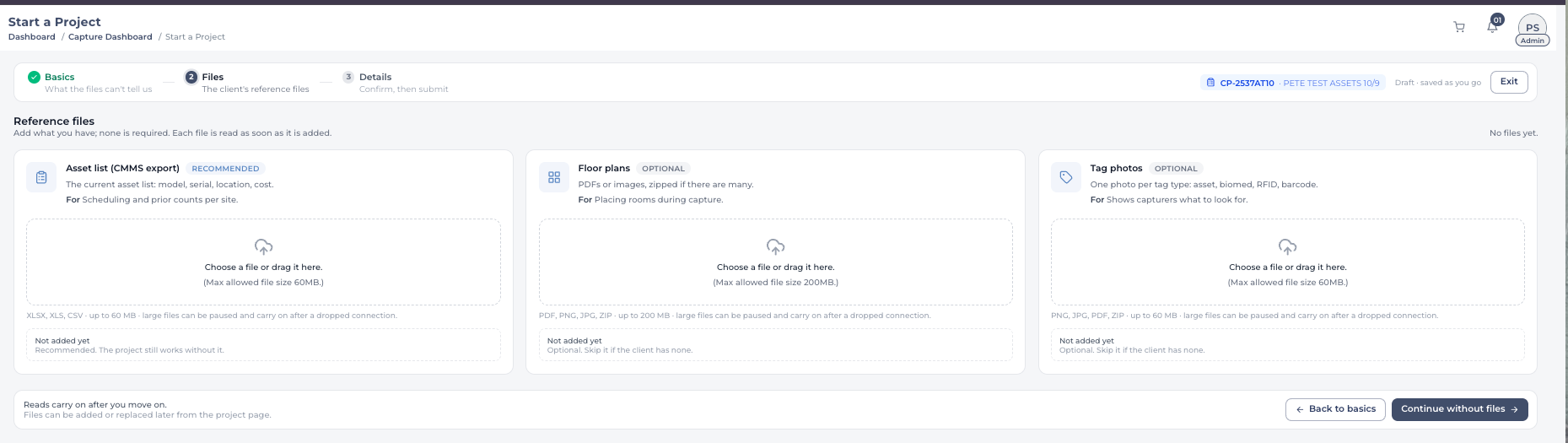Click upload cloud icon in Floor plans dropzone
Image resolution: width=1568 pixels, height=443 pixels.
(776, 247)
